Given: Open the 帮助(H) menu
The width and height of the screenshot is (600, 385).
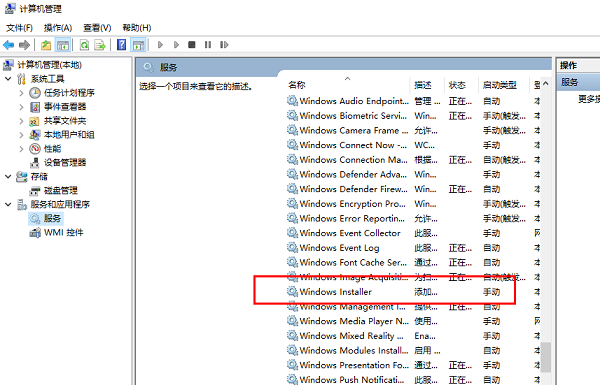Looking at the screenshot, I should pyautogui.click(x=137, y=28).
